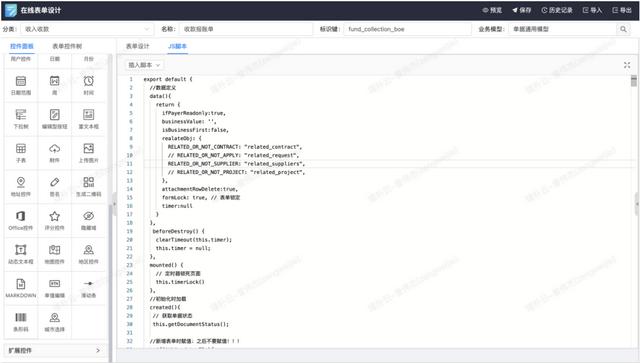Select the 城市选择 city picker control
The height and width of the screenshot is (364, 640).
coord(55,322)
